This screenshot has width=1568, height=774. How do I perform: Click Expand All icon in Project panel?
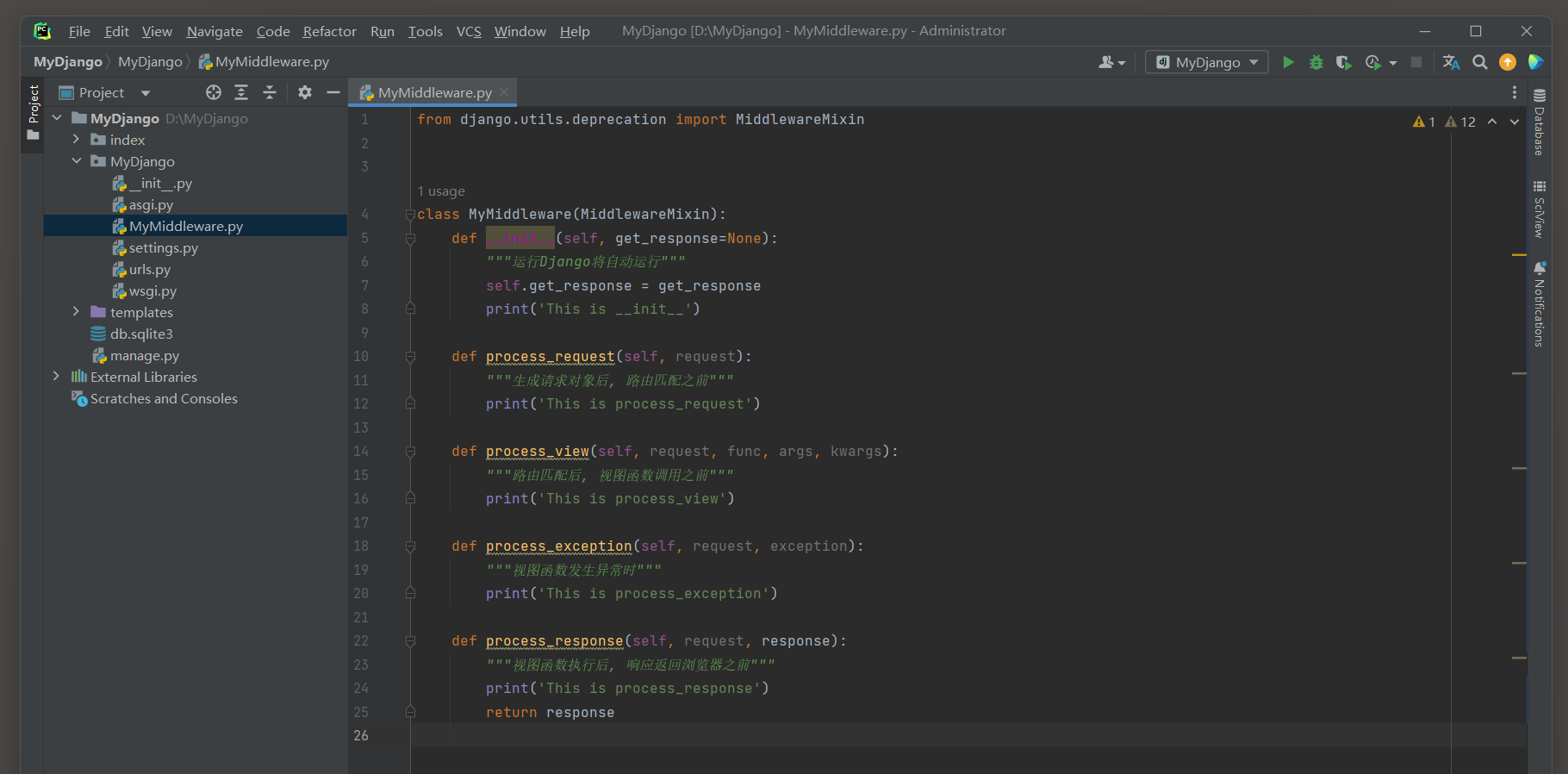pyautogui.click(x=241, y=92)
